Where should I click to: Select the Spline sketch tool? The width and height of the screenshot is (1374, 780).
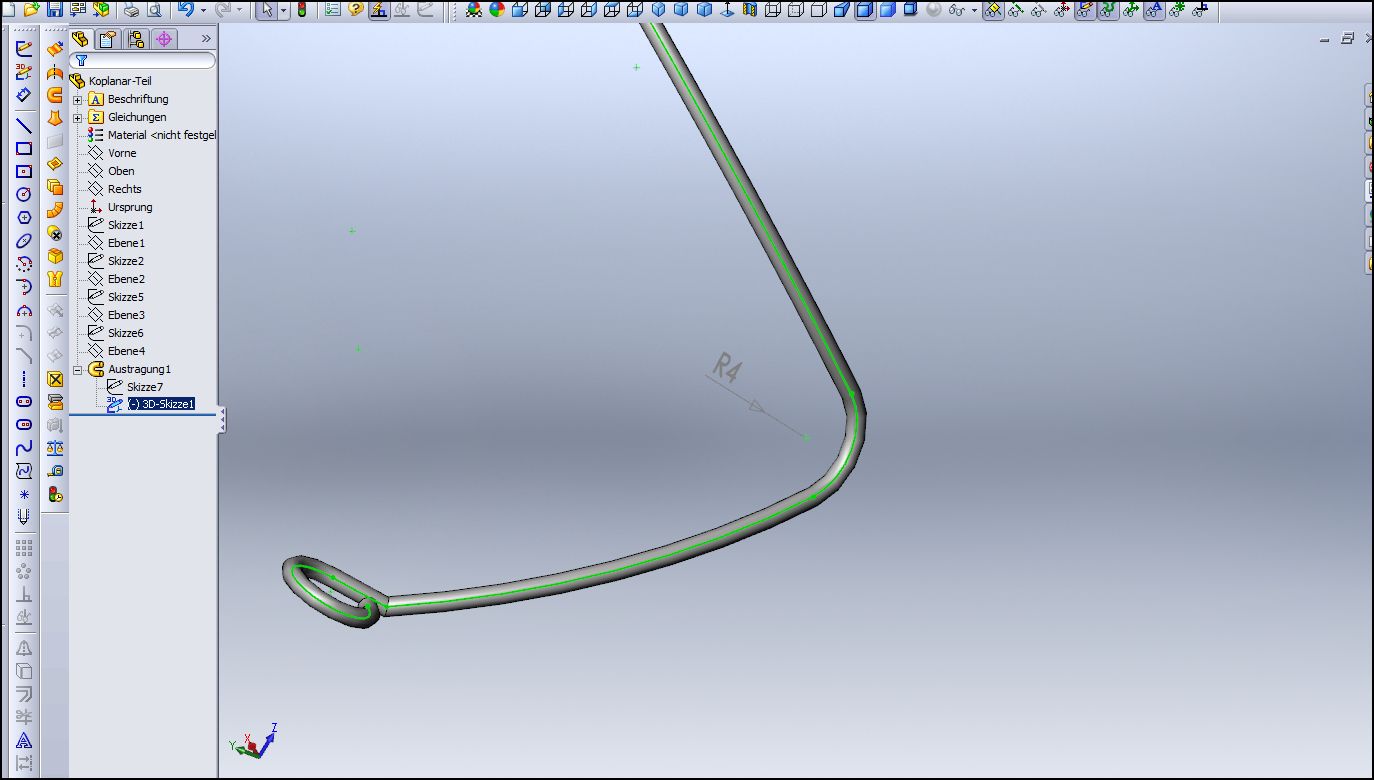[x=24, y=447]
